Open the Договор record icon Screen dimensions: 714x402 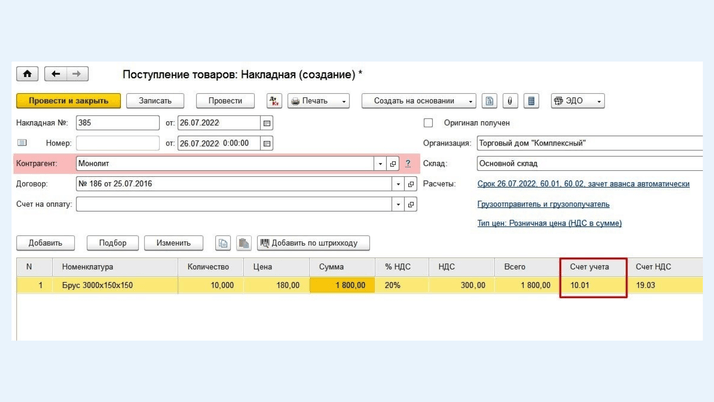(x=411, y=184)
